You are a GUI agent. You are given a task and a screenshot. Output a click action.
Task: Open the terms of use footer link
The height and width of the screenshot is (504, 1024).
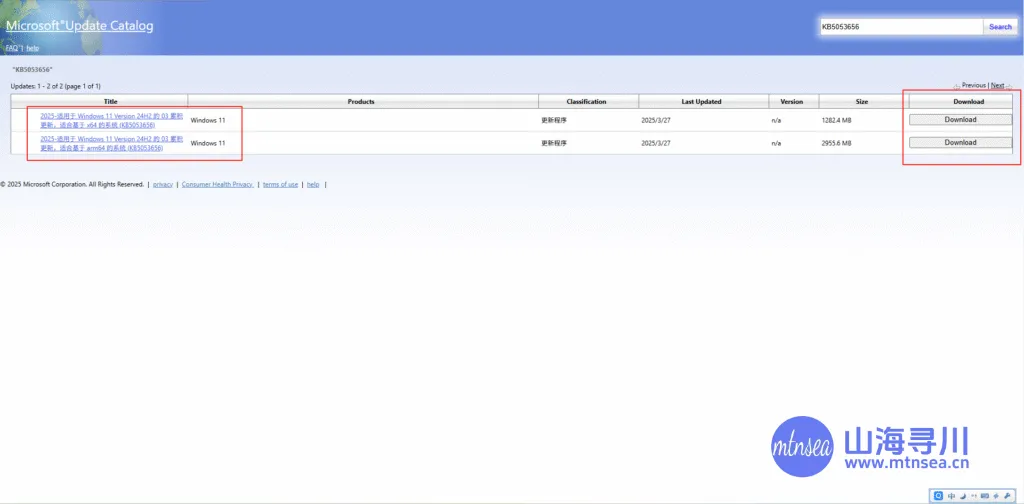(280, 185)
